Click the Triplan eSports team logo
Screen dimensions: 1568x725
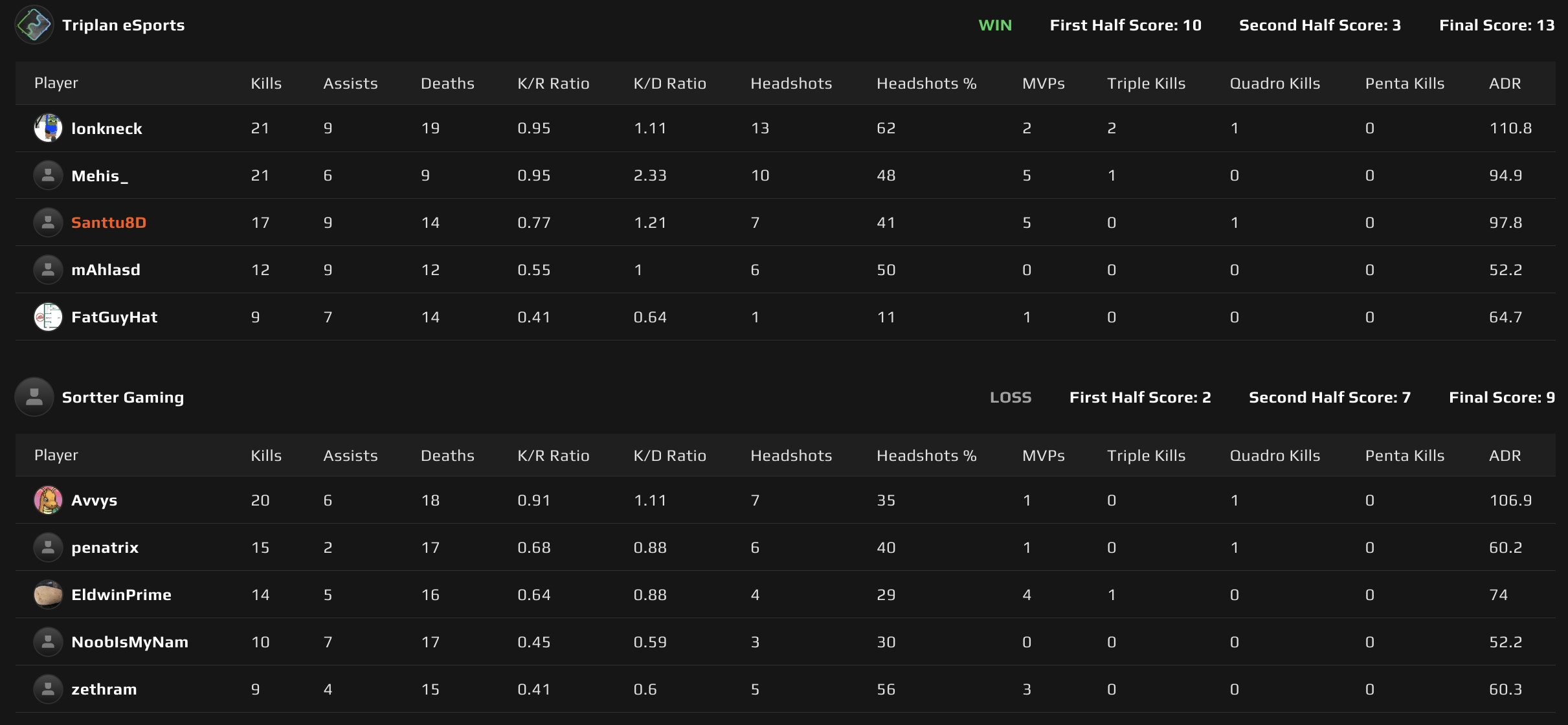[34, 25]
